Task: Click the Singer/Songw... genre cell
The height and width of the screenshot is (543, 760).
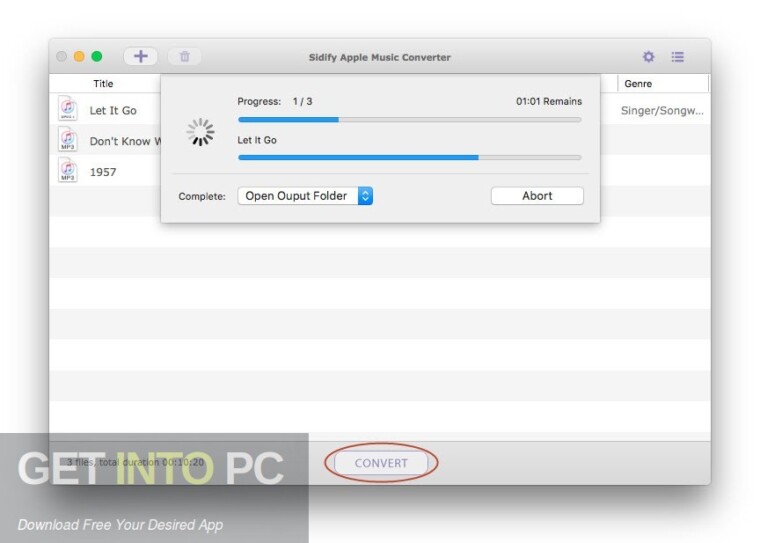Action: tap(662, 111)
